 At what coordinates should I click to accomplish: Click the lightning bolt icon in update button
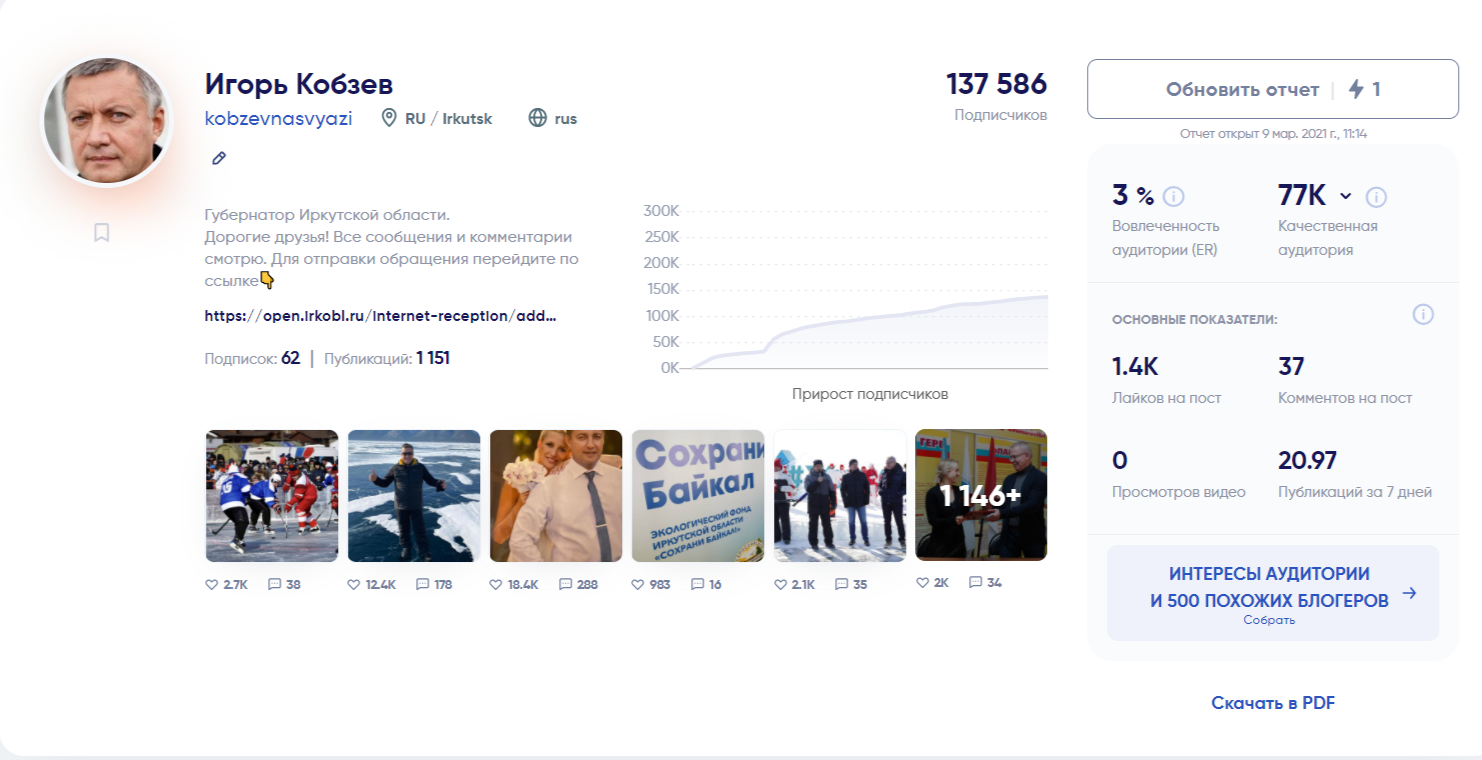[1356, 89]
